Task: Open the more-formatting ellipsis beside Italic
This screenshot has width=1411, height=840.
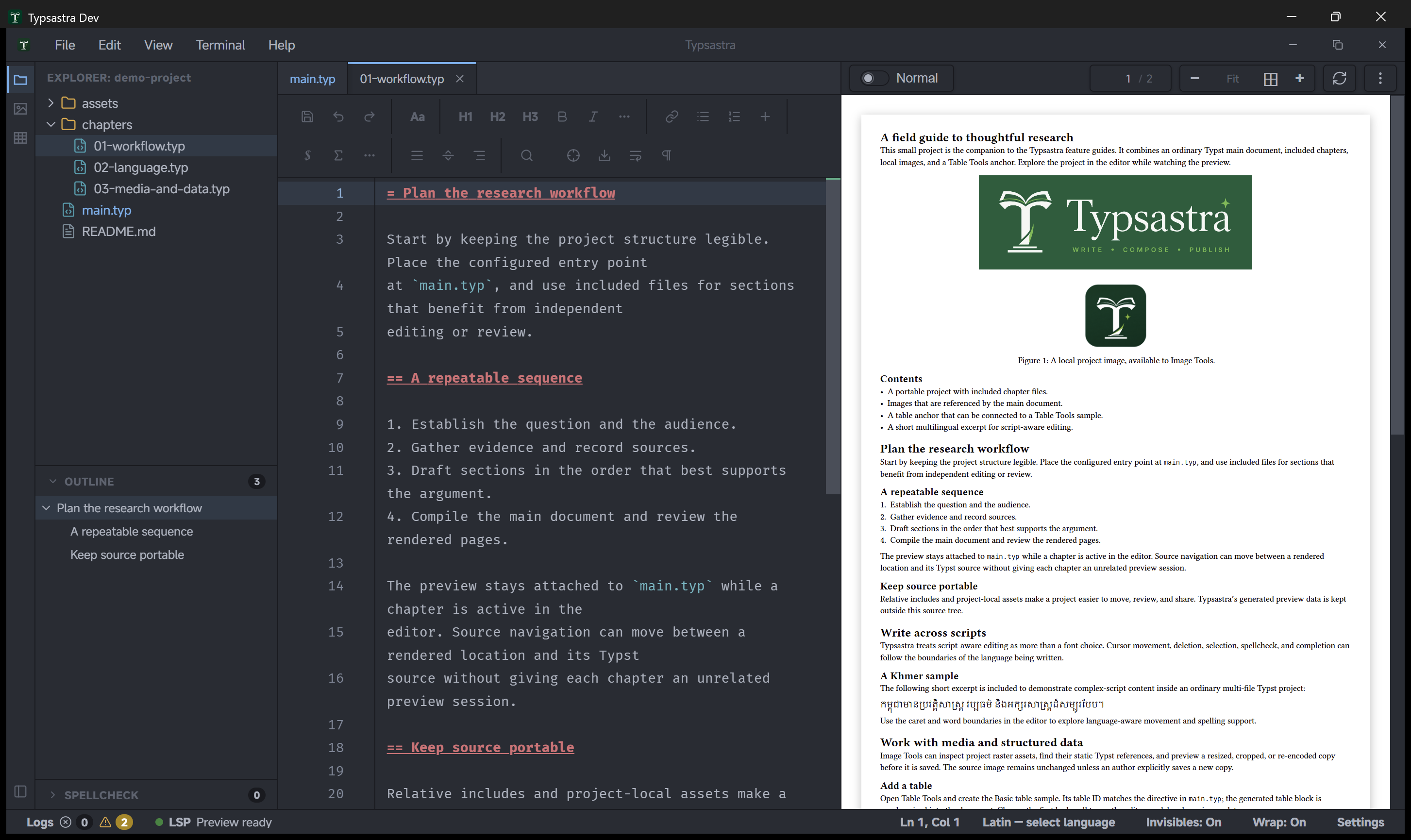Action: click(x=624, y=117)
